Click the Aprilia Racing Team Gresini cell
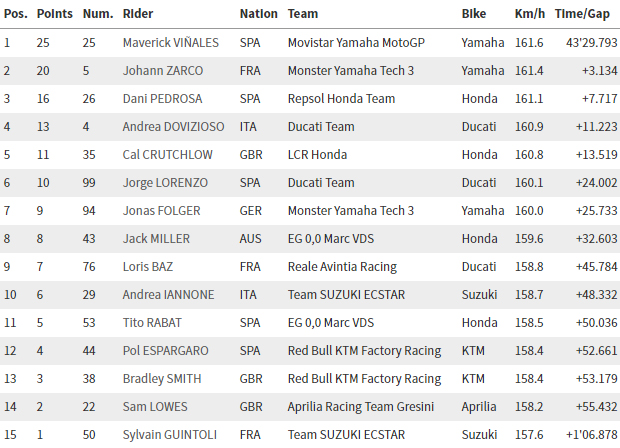Viewport: 620px width, 448px height. [x=360, y=407]
